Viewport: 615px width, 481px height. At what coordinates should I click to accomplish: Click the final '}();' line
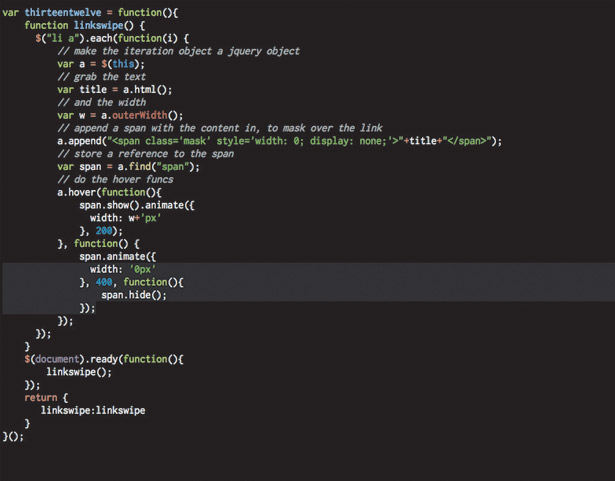tap(13, 436)
